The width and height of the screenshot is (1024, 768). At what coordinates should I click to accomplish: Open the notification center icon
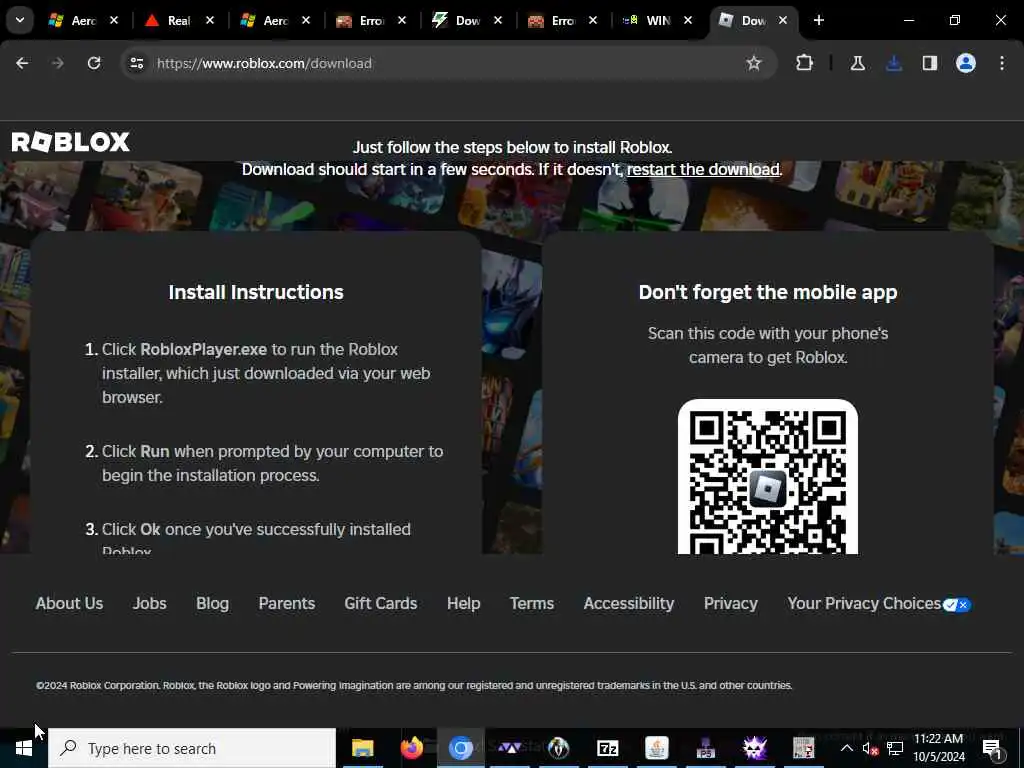tap(992, 750)
